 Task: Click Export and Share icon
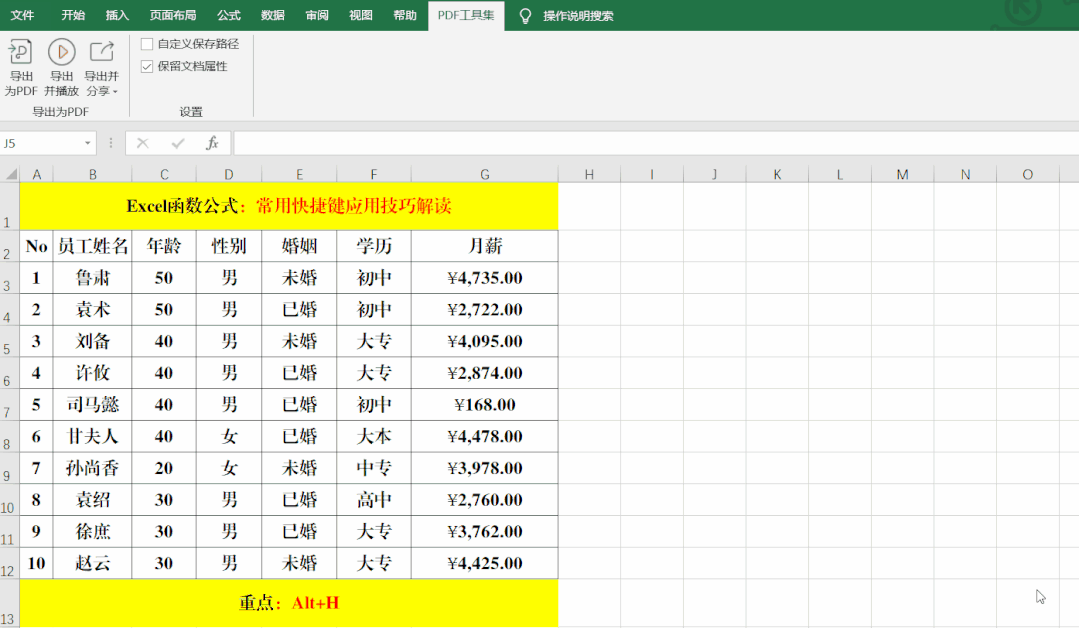(x=101, y=52)
